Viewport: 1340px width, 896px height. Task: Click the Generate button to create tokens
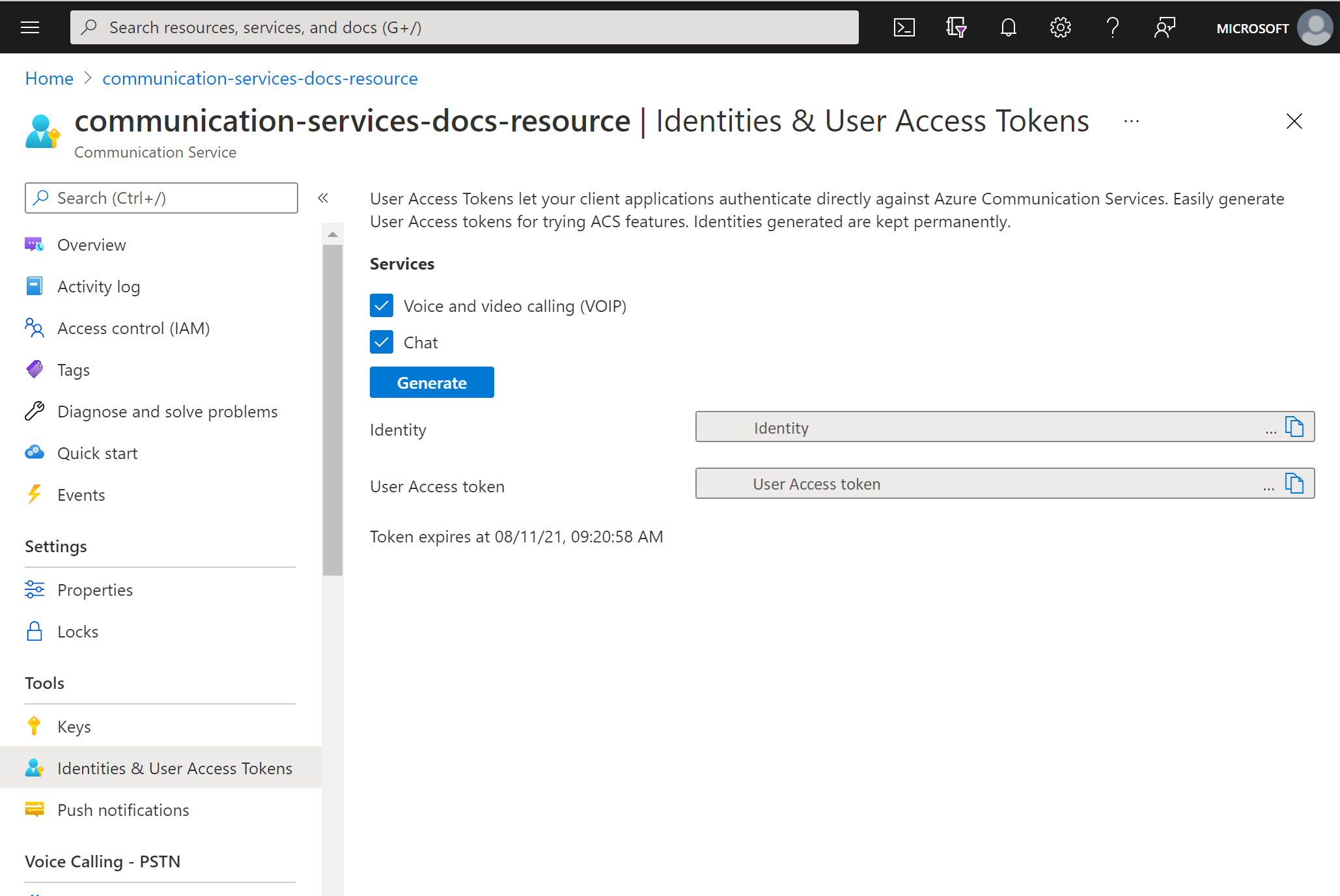pyautogui.click(x=432, y=382)
